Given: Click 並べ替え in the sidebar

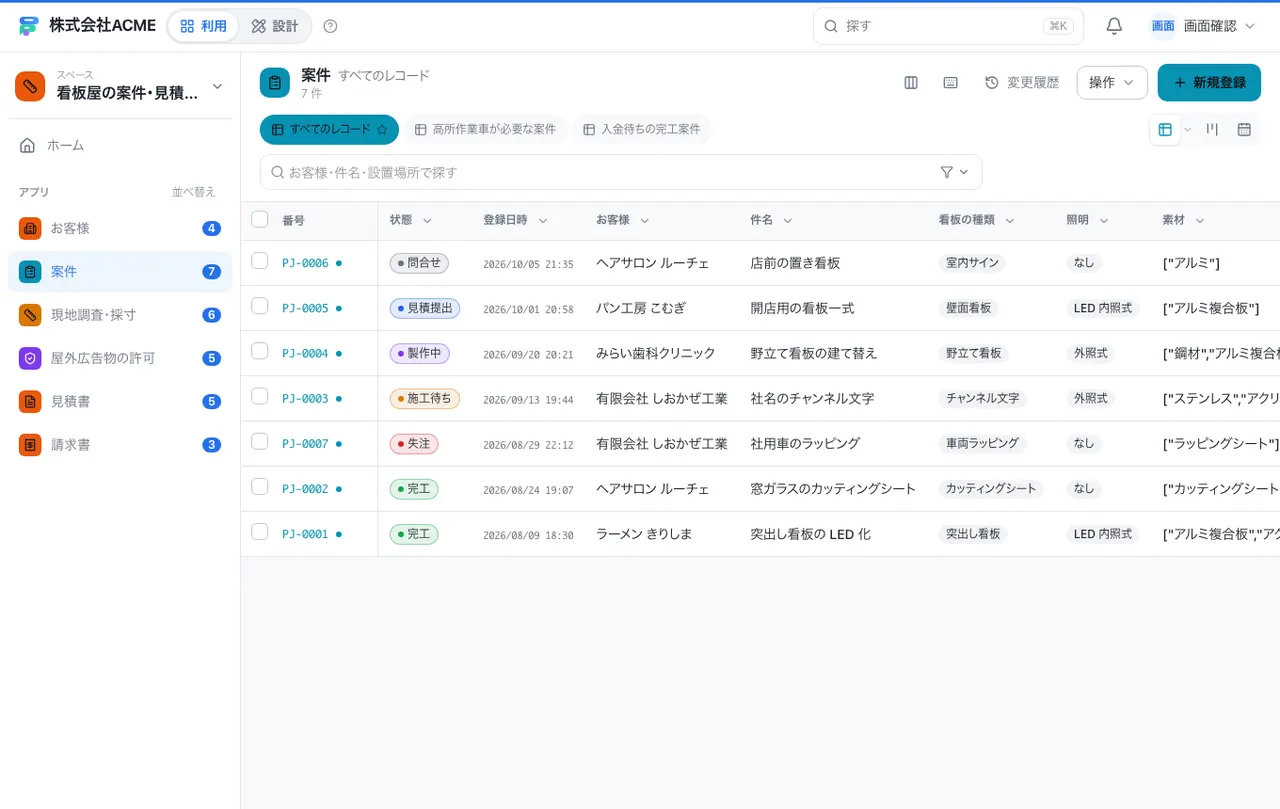Looking at the screenshot, I should point(194,192).
